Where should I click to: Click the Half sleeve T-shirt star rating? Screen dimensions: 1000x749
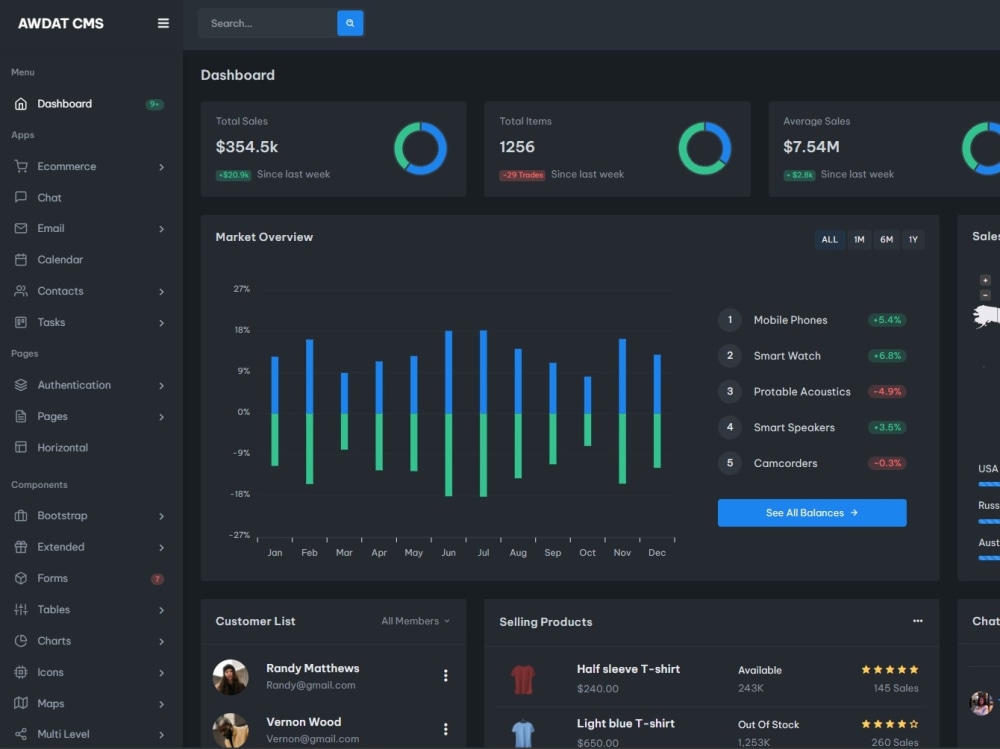(x=890, y=669)
